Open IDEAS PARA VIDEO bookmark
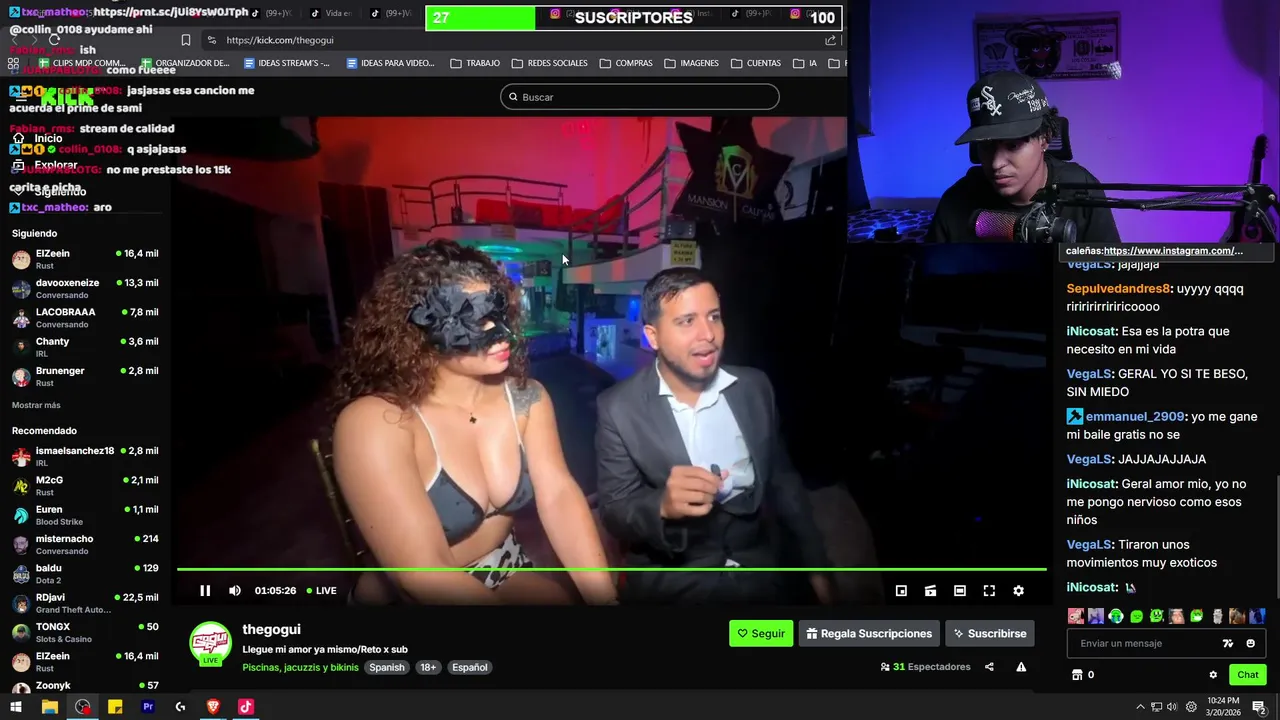1280x720 pixels. tap(390, 63)
